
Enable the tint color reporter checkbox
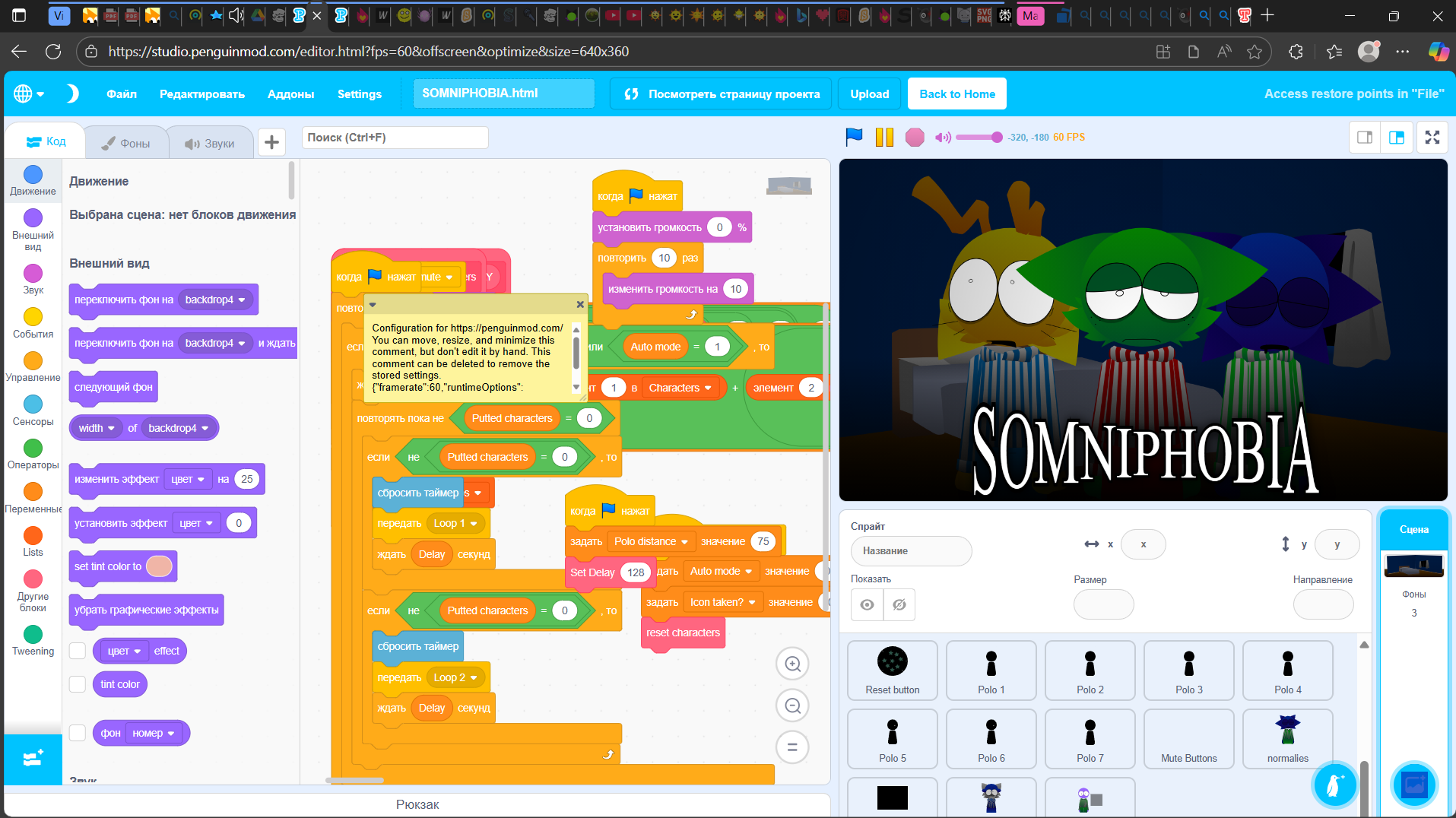click(78, 684)
